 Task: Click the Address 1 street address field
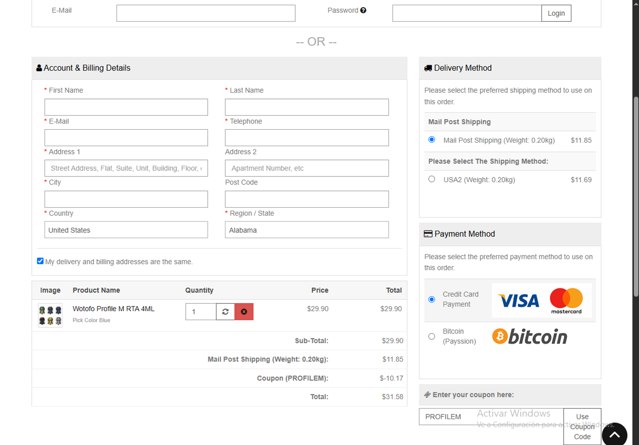click(126, 168)
